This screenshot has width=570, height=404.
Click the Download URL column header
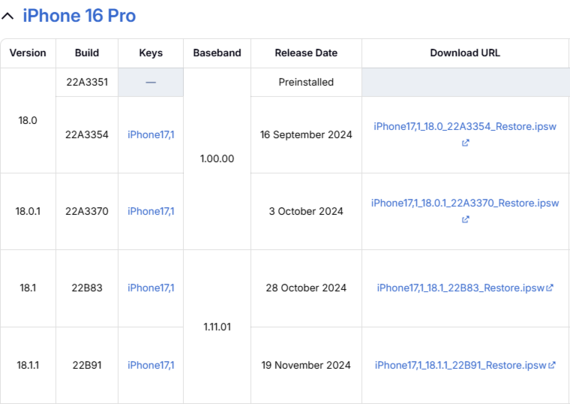[x=465, y=53]
